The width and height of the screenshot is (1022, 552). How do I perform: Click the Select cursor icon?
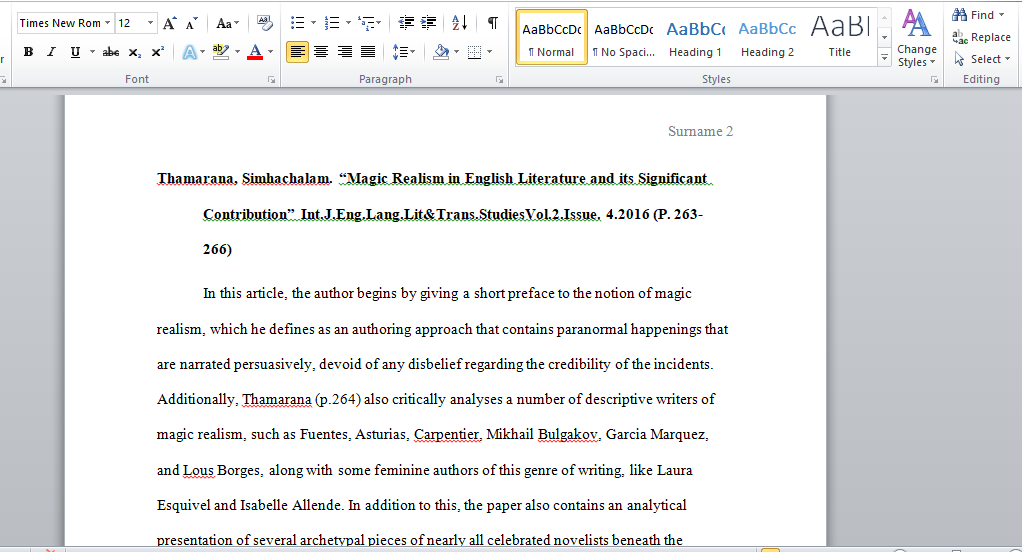point(959,59)
